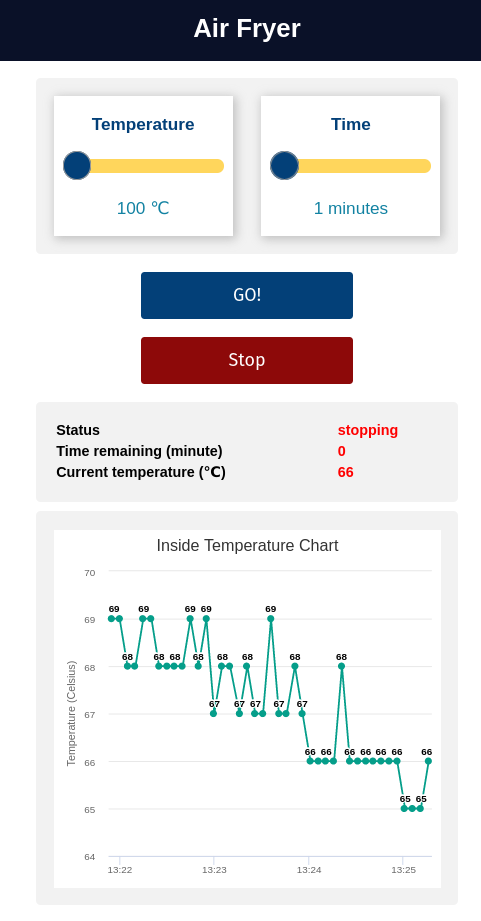Click the 13:23 x-axis time label
This screenshot has width=481, height=921.
214,870
